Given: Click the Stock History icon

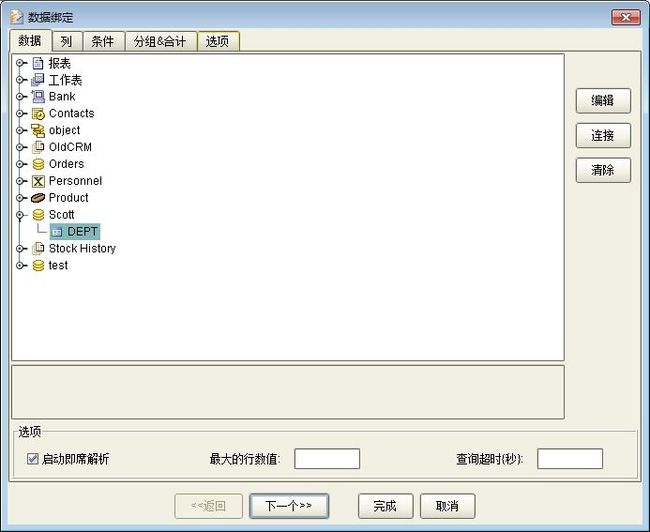Looking at the screenshot, I should pyautogui.click(x=38, y=248).
